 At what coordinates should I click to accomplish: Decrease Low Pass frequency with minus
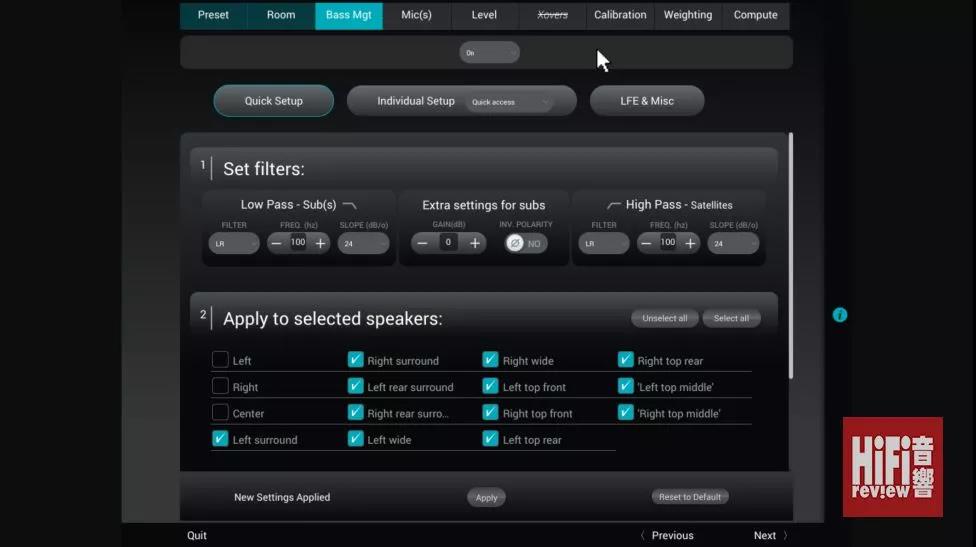276,243
